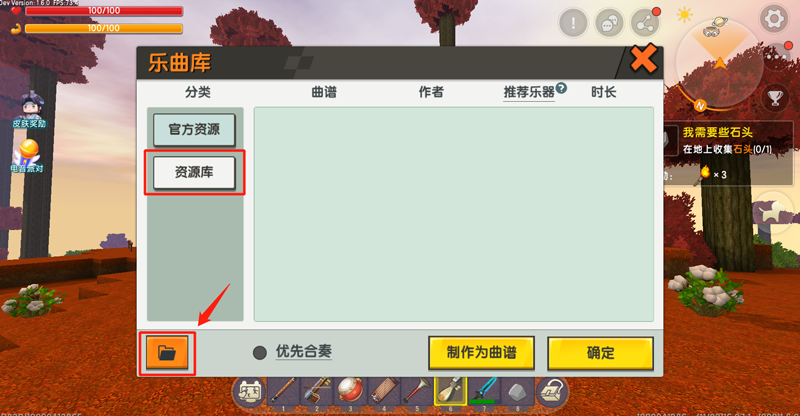The height and width of the screenshot is (416, 800).
Task: Open the folder icon button
Action: (167, 352)
